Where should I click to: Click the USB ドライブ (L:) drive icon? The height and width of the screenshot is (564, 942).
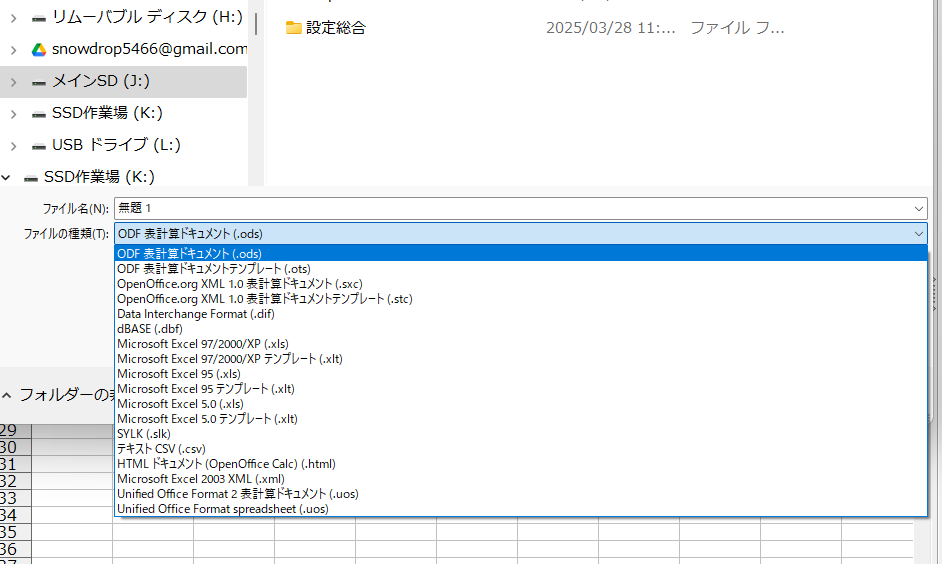[x=39, y=146]
